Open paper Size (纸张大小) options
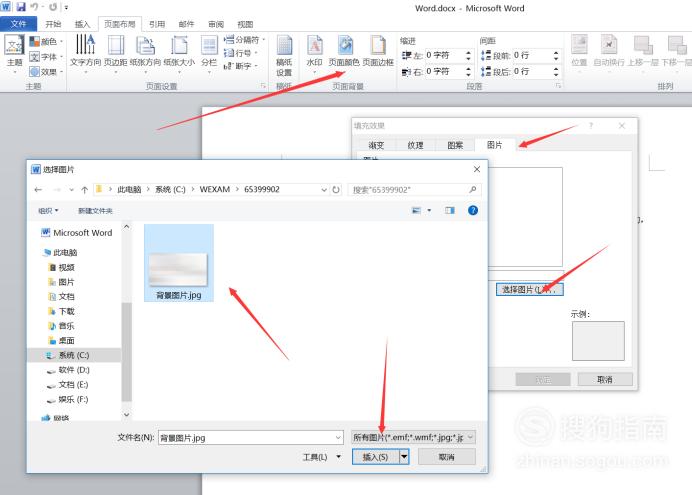692x495 pixels. [x=179, y=51]
